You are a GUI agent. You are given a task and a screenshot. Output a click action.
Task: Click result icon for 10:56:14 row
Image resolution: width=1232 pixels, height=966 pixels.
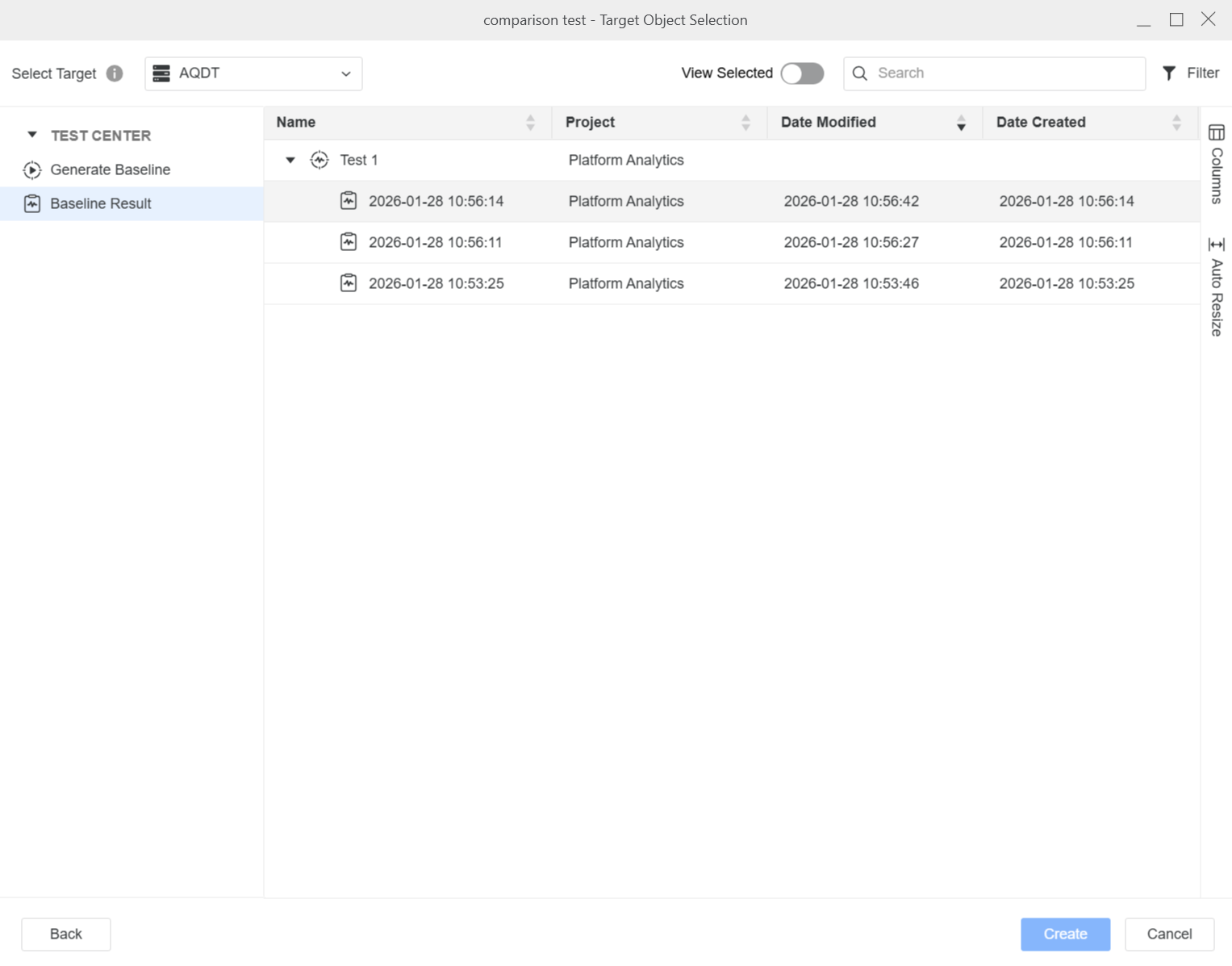click(349, 201)
